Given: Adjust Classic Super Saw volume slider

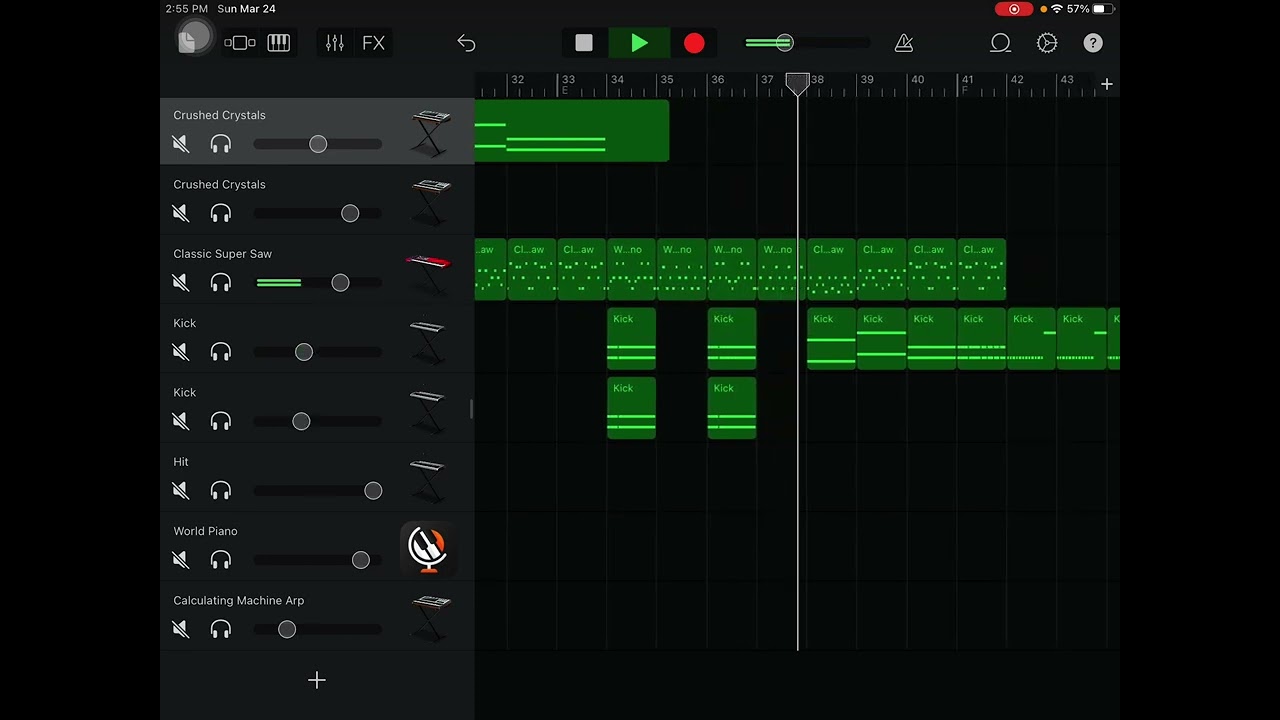Looking at the screenshot, I should (x=317, y=283).
